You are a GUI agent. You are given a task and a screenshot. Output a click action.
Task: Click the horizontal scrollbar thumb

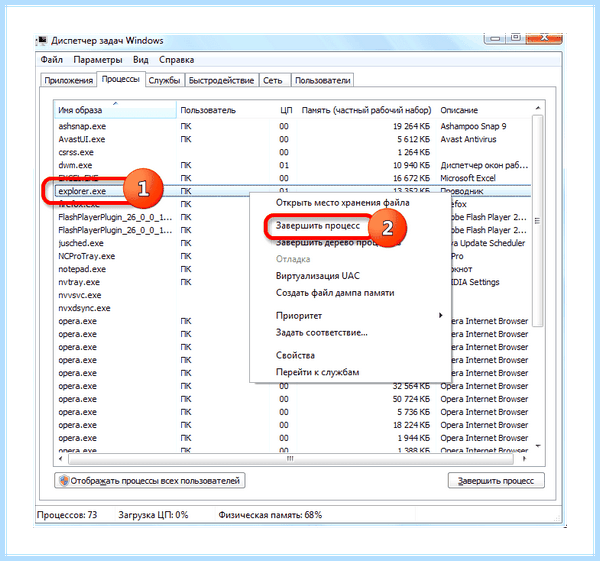pos(290,458)
